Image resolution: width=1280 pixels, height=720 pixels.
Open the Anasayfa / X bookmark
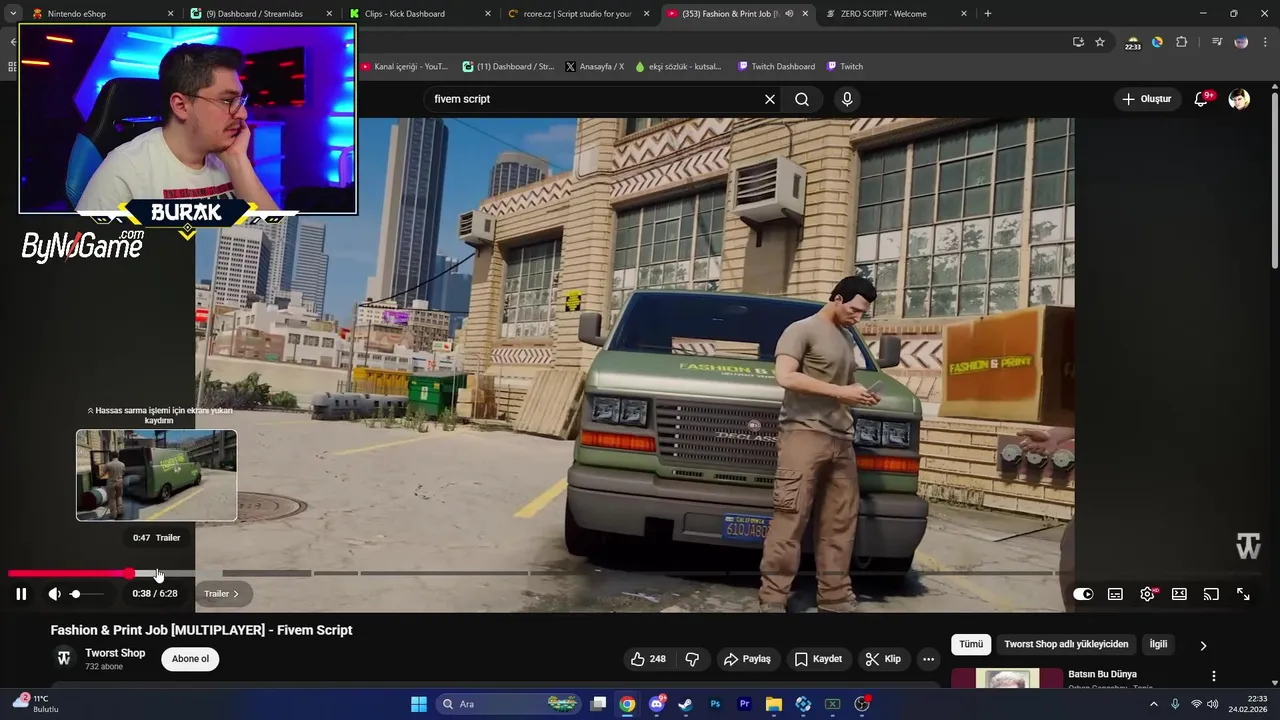pos(594,67)
